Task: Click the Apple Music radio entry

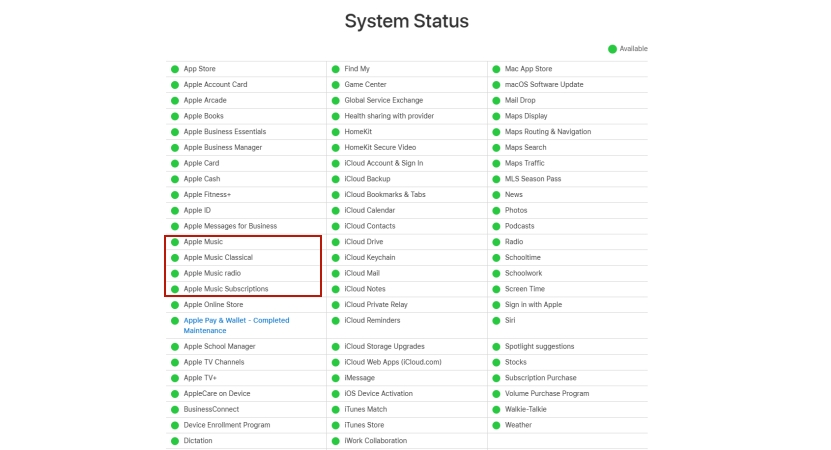Action: click(212, 273)
